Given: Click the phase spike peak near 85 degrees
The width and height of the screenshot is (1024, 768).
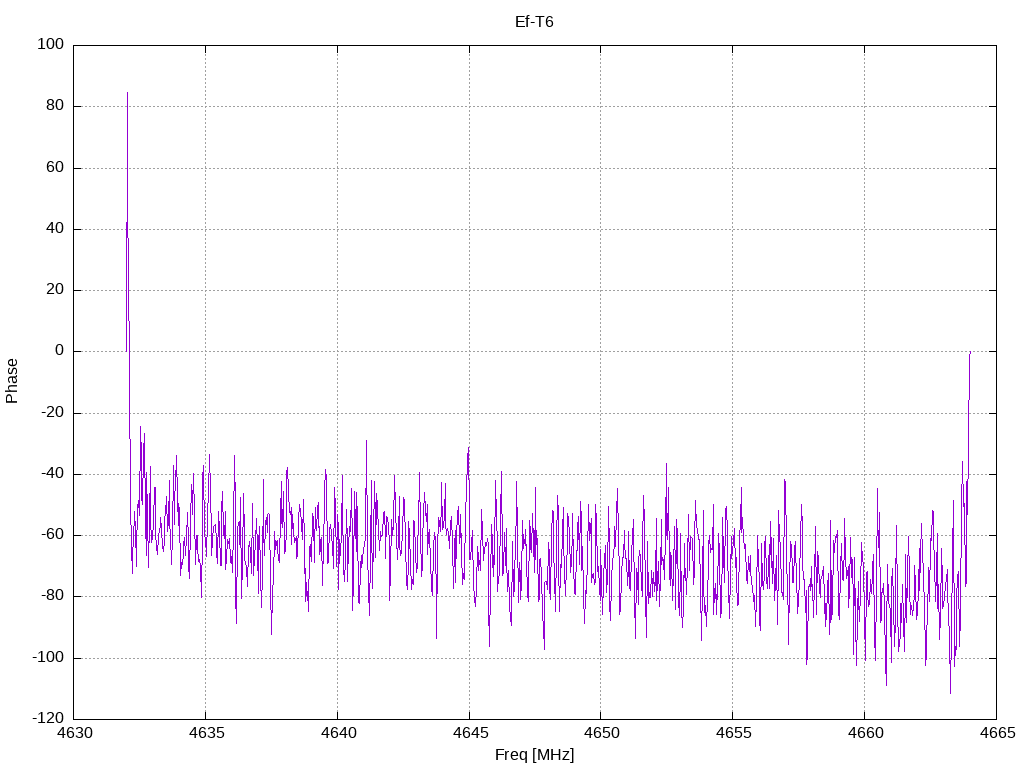Looking at the screenshot, I should [x=127, y=93].
